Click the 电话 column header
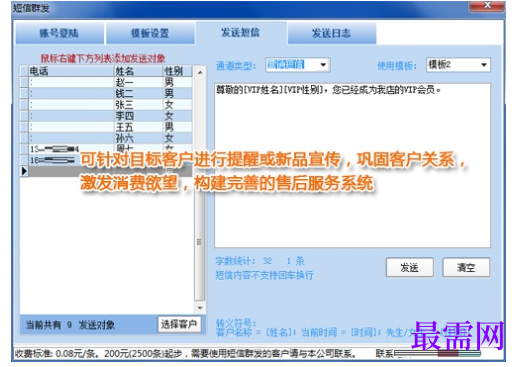Image resolution: width=523 pixels, height=367 pixels. pyautogui.click(x=71, y=71)
